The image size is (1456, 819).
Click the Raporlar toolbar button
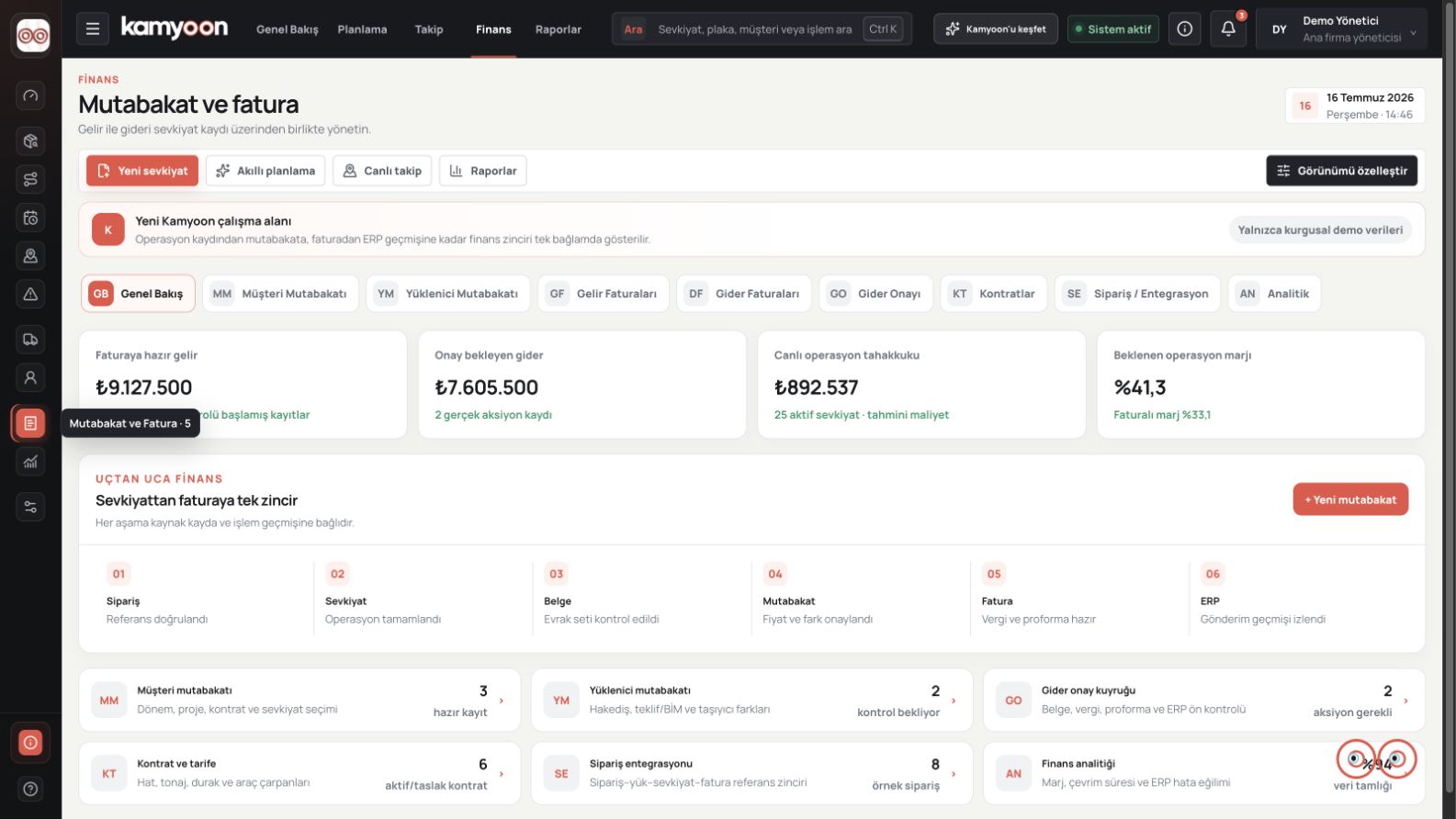483,171
